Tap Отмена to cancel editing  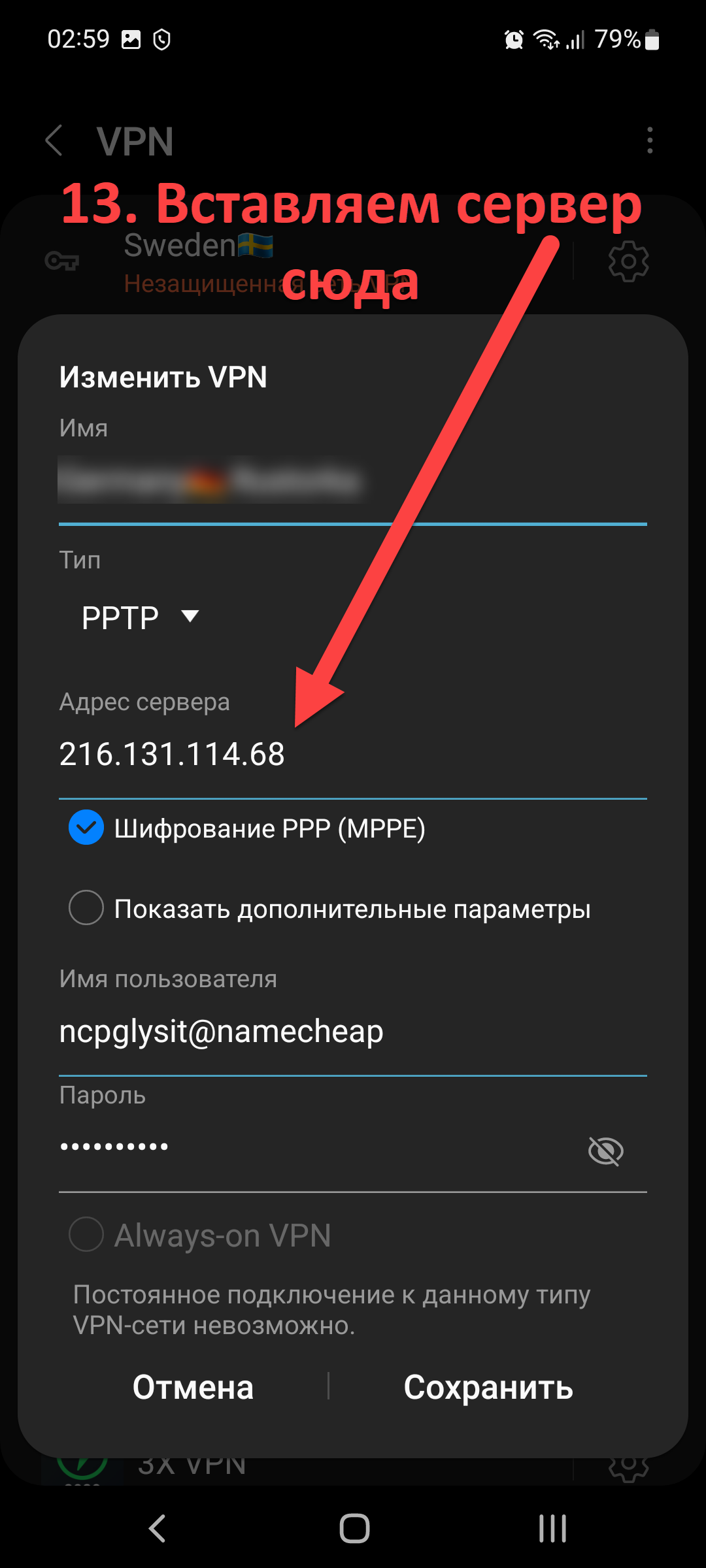(193, 1387)
